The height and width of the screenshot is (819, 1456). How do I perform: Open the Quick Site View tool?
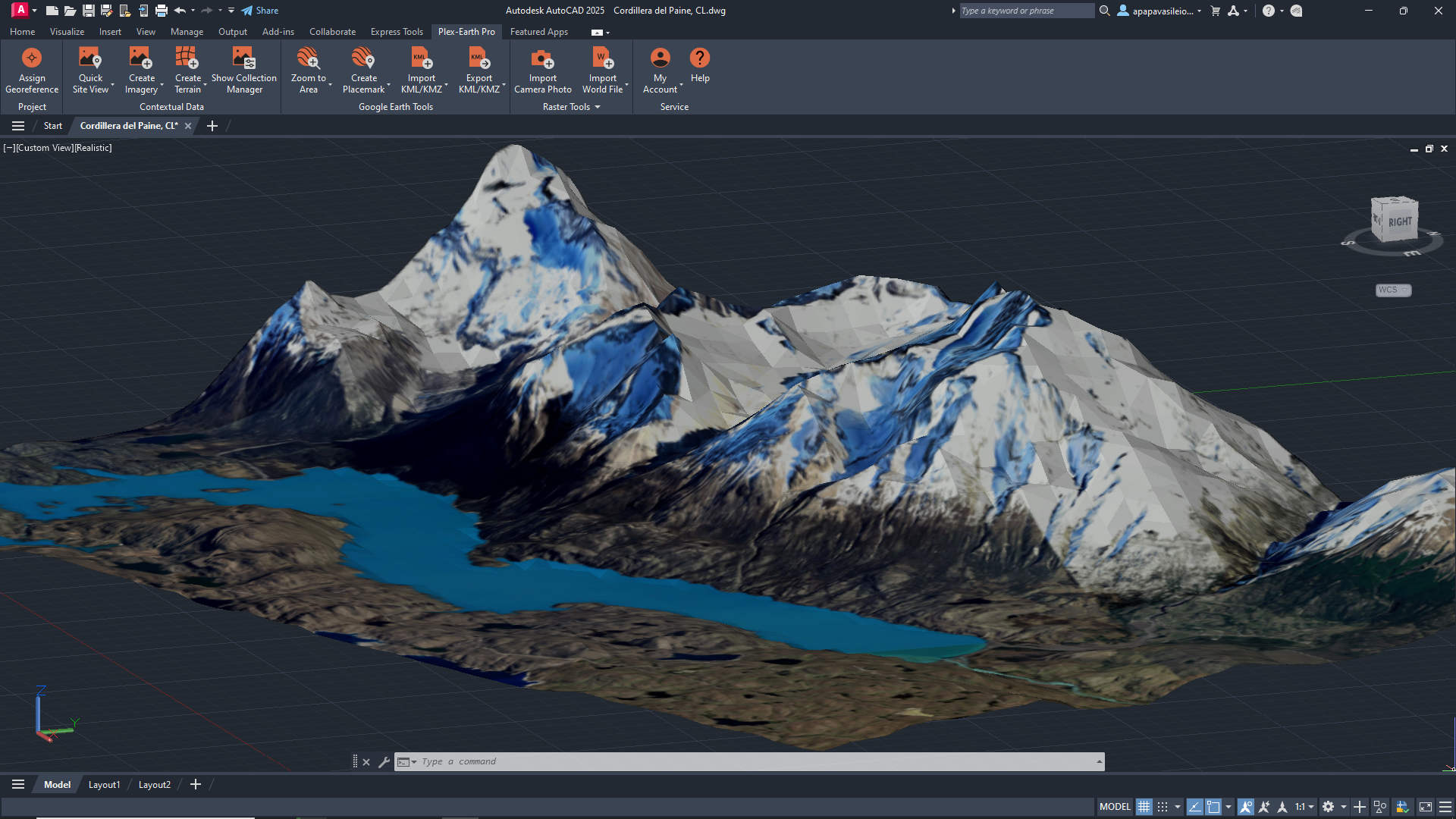(x=89, y=67)
